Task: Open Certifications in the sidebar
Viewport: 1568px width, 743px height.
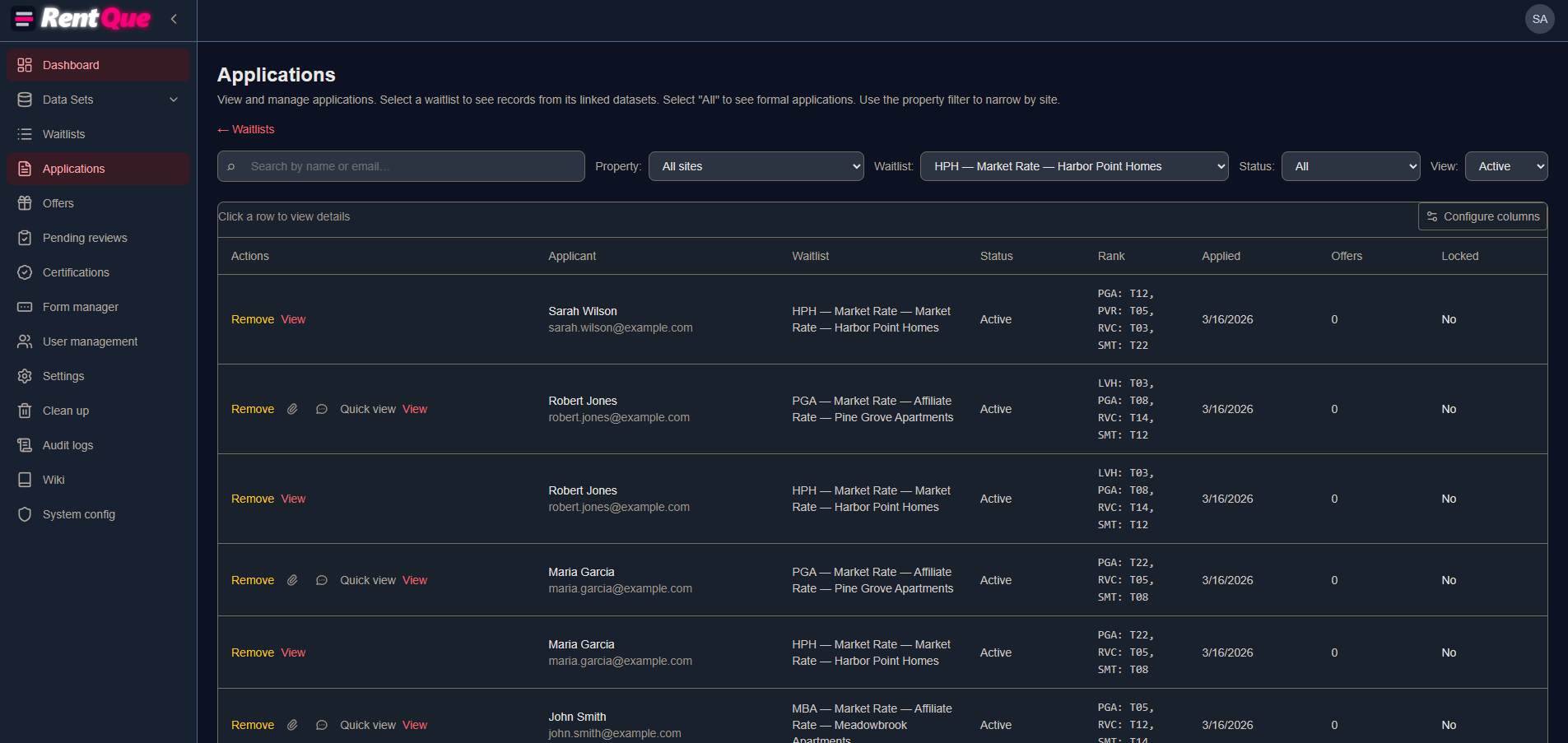Action: point(99,272)
